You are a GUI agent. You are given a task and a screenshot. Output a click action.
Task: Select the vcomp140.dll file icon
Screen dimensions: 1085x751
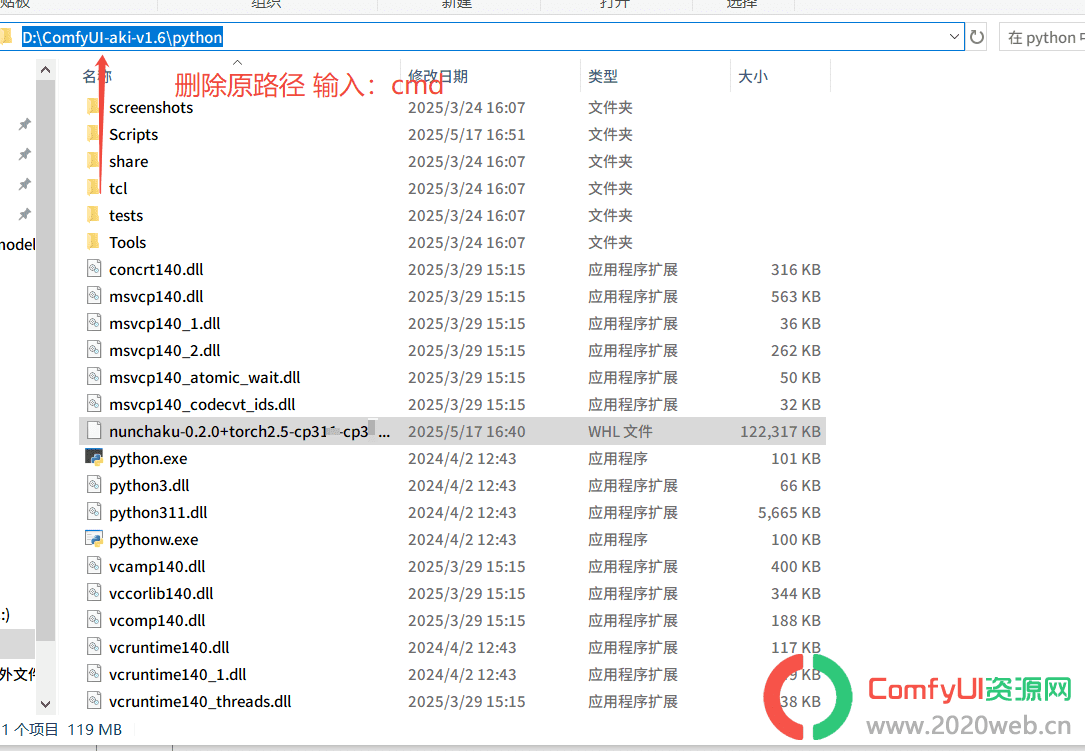pyautogui.click(x=94, y=619)
